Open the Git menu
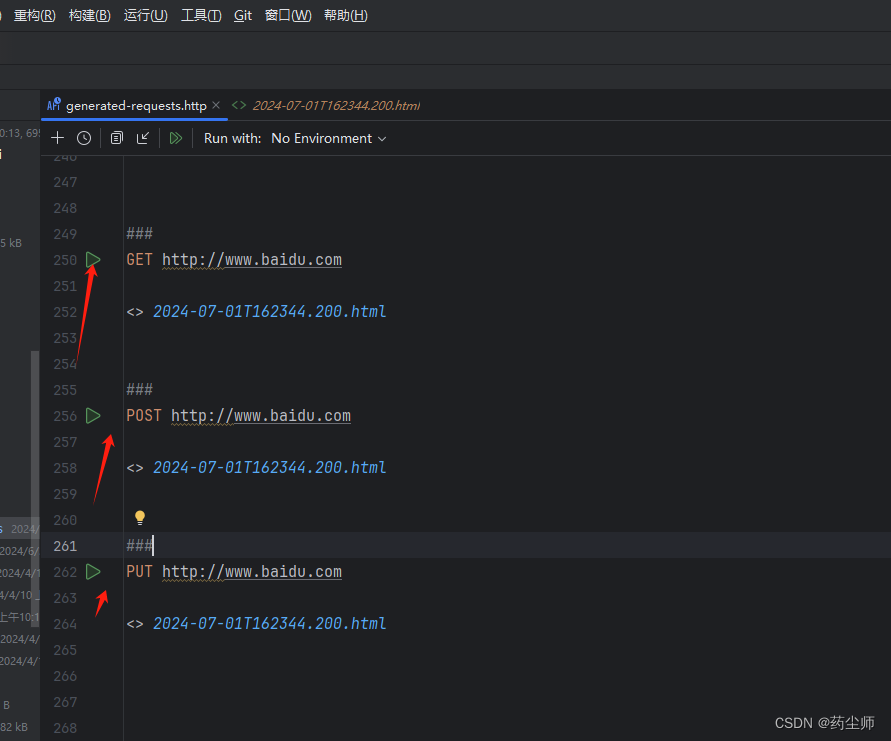The width and height of the screenshot is (891, 741). (x=242, y=16)
